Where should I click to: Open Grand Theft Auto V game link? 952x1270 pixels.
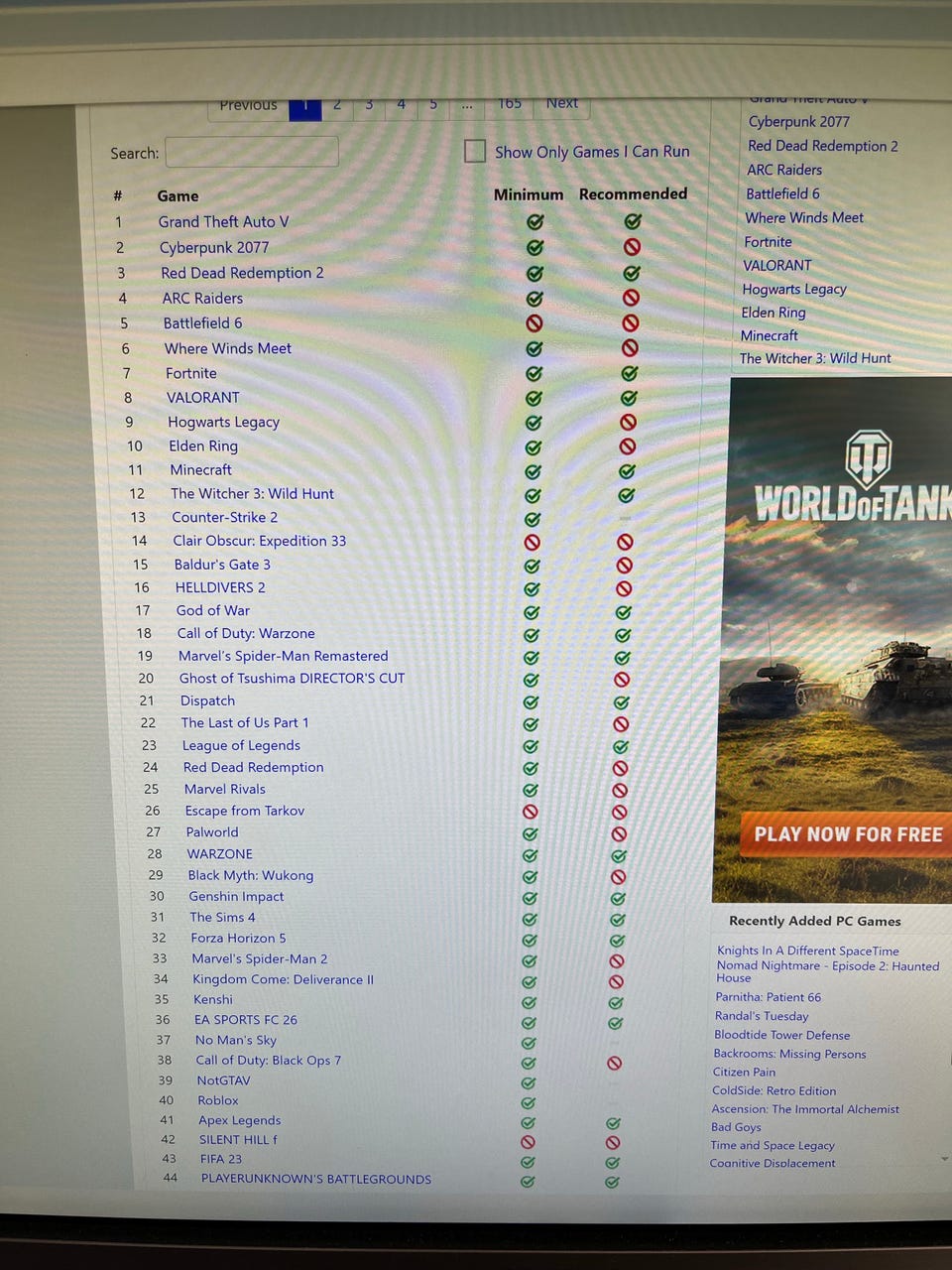[x=223, y=221]
